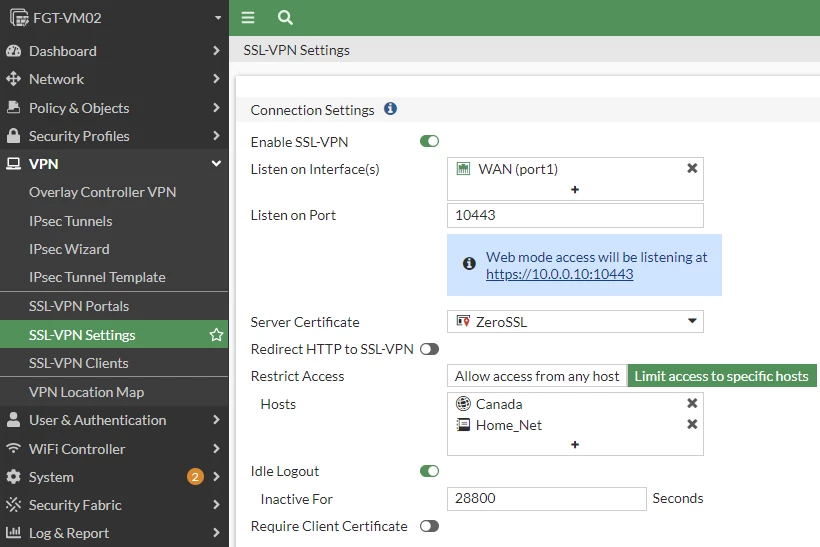Click the Network arrows icon
This screenshot has width=820, height=547.
pos(14,79)
